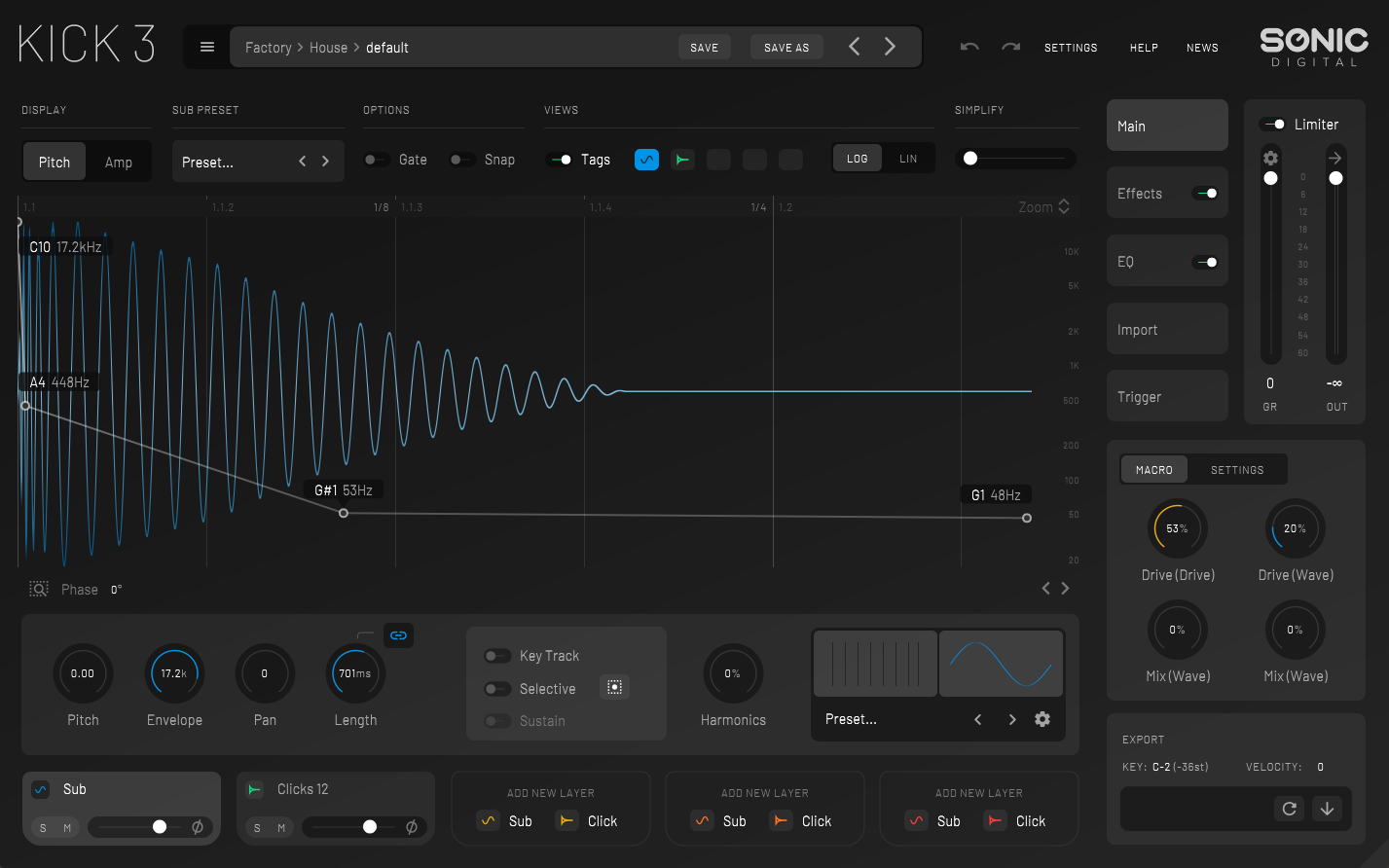Click the SAVE AS button
Viewport: 1389px width, 868px height.
point(786,48)
